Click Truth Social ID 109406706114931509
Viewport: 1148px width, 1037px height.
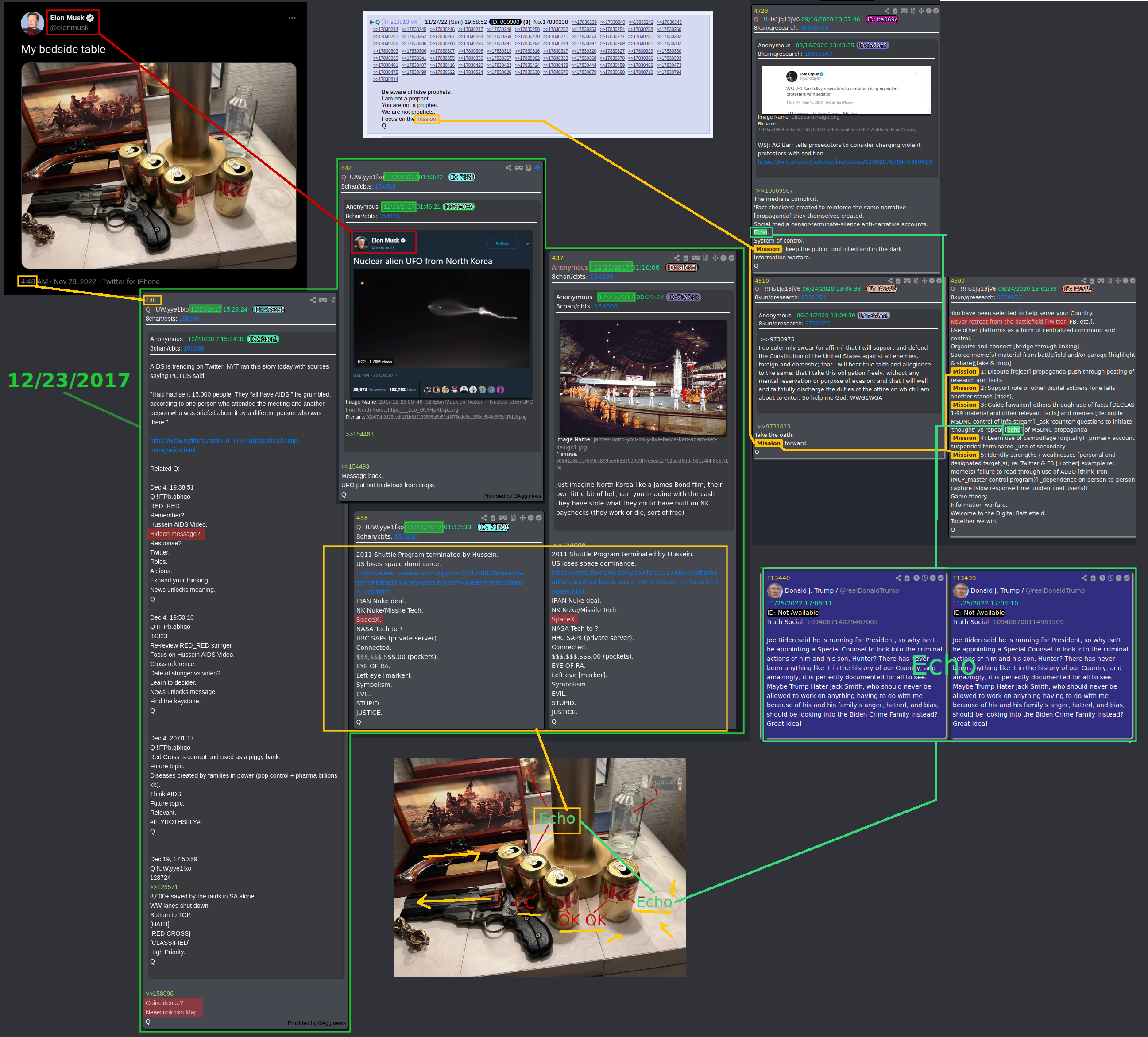[x=1028, y=622]
